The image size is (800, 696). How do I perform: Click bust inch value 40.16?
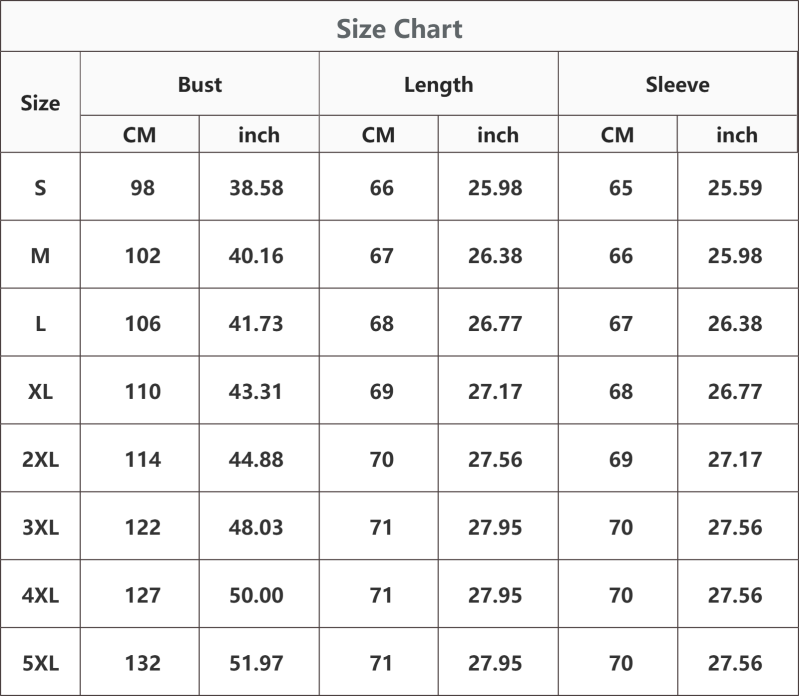pos(256,256)
